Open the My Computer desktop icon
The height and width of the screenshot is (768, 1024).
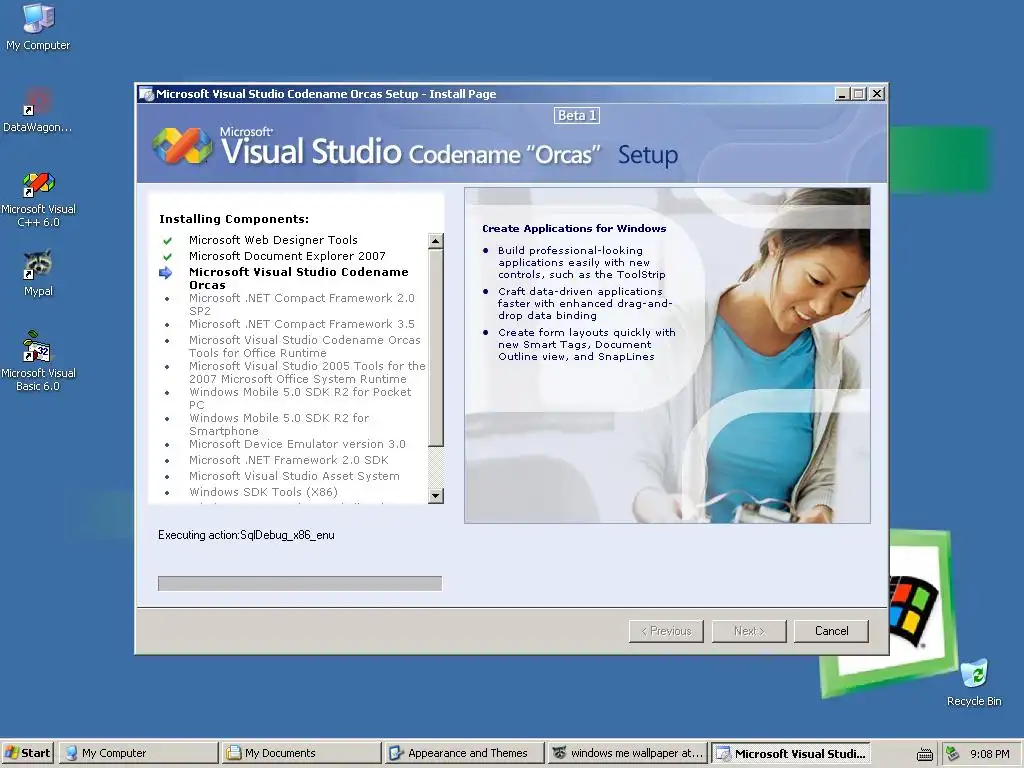click(x=38, y=27)
